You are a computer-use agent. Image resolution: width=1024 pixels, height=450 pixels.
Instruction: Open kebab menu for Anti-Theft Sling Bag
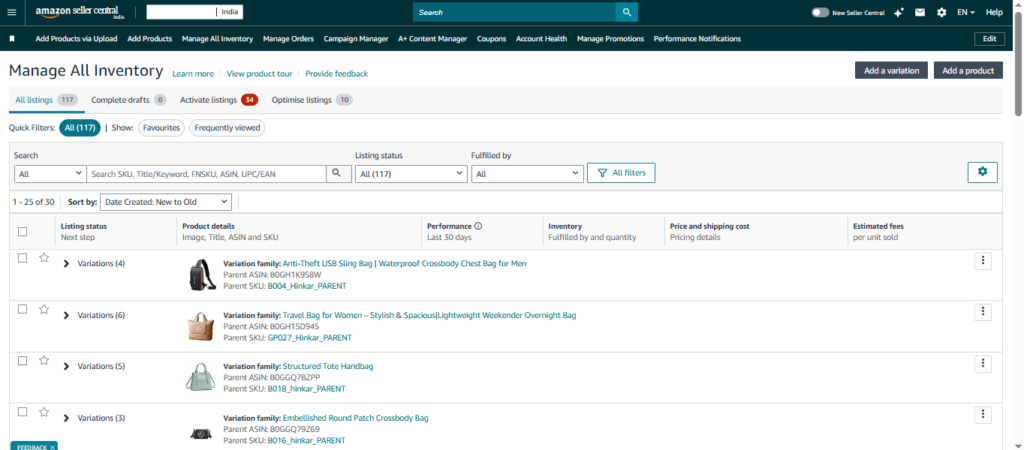[983, 261]
